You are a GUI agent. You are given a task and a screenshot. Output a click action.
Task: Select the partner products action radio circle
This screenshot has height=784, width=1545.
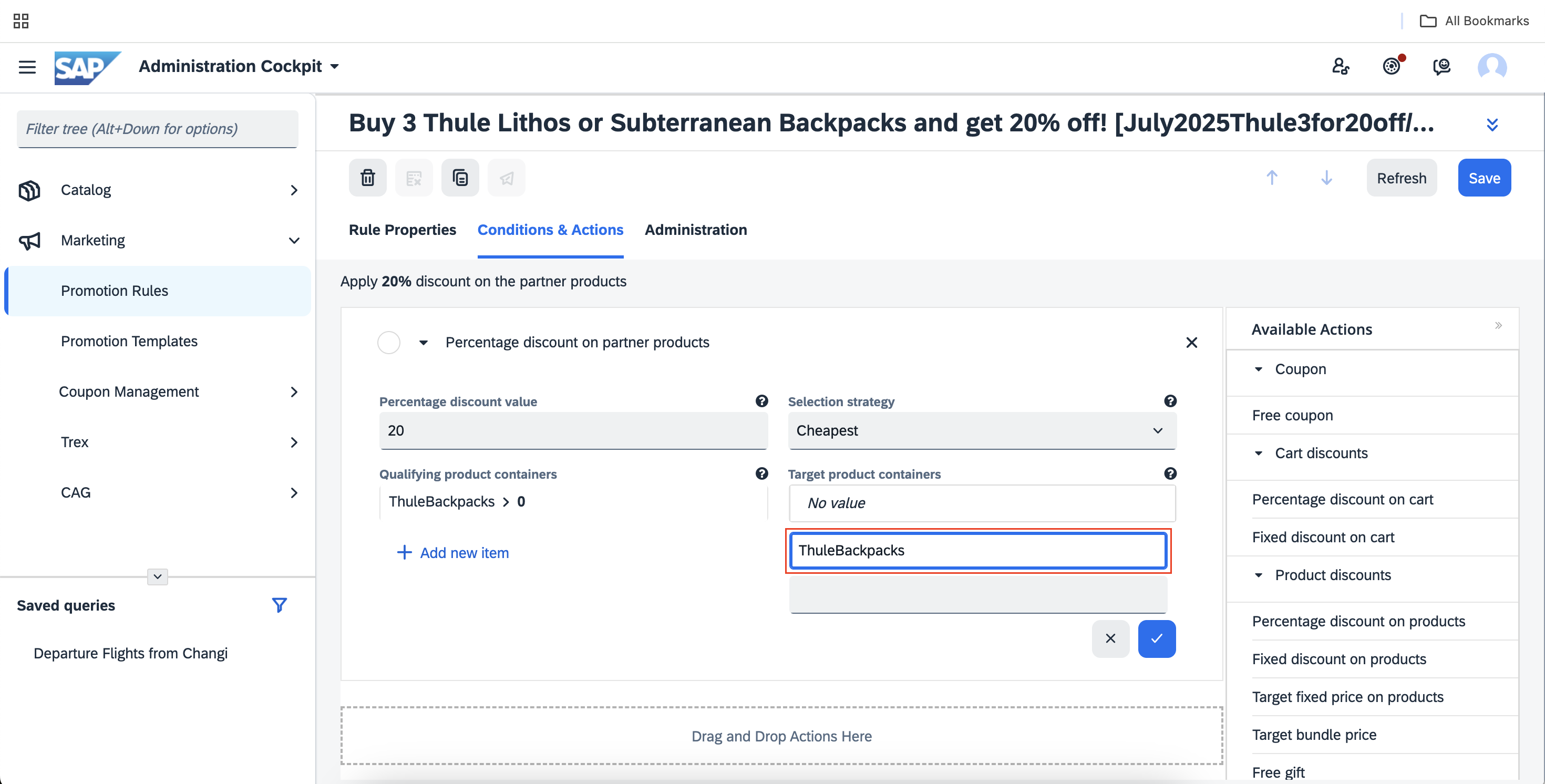tap(389, 342)
